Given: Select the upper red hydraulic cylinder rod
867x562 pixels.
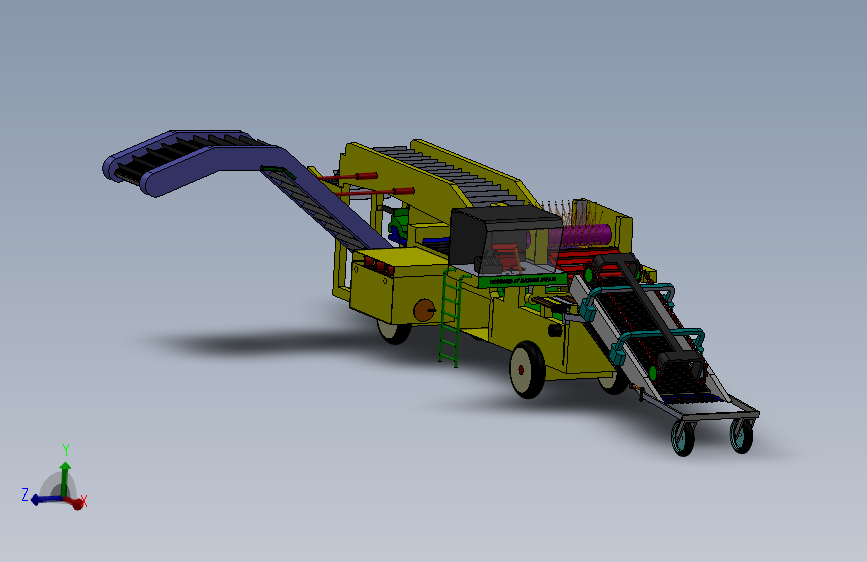Looking at the screenshot, I should 348,177.
